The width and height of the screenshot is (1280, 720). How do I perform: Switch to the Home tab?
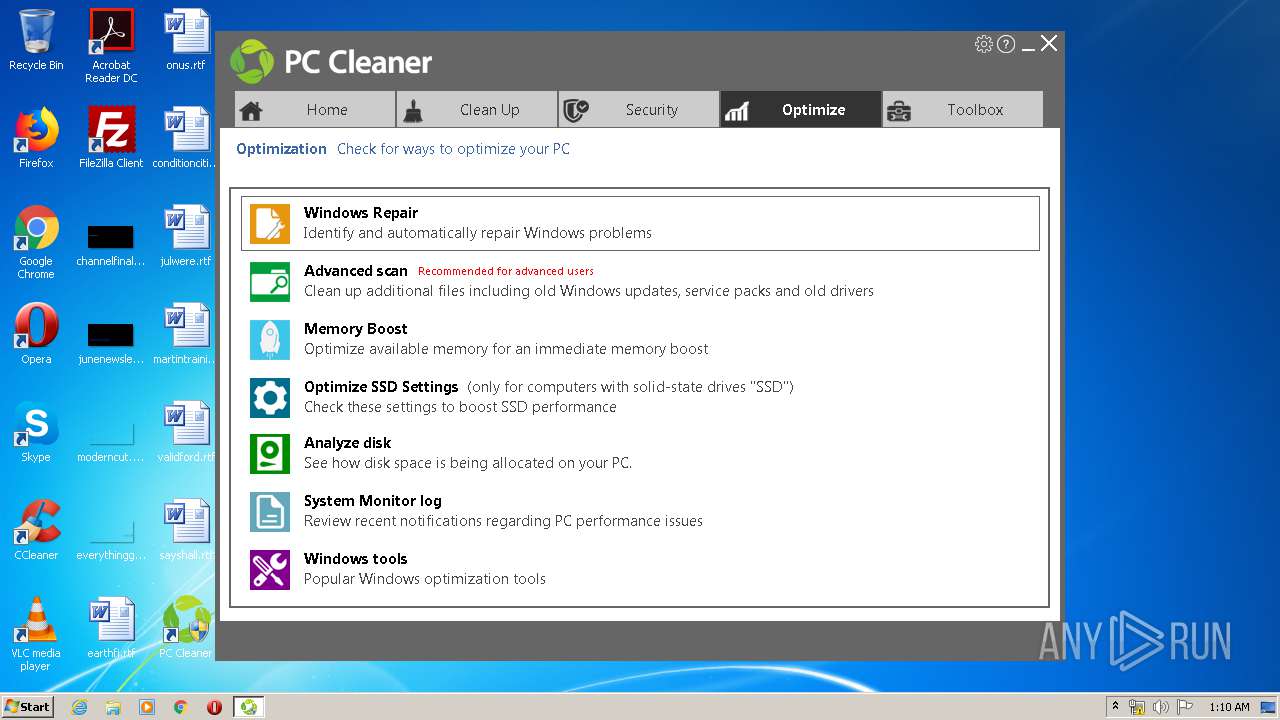tap(315, 110)
